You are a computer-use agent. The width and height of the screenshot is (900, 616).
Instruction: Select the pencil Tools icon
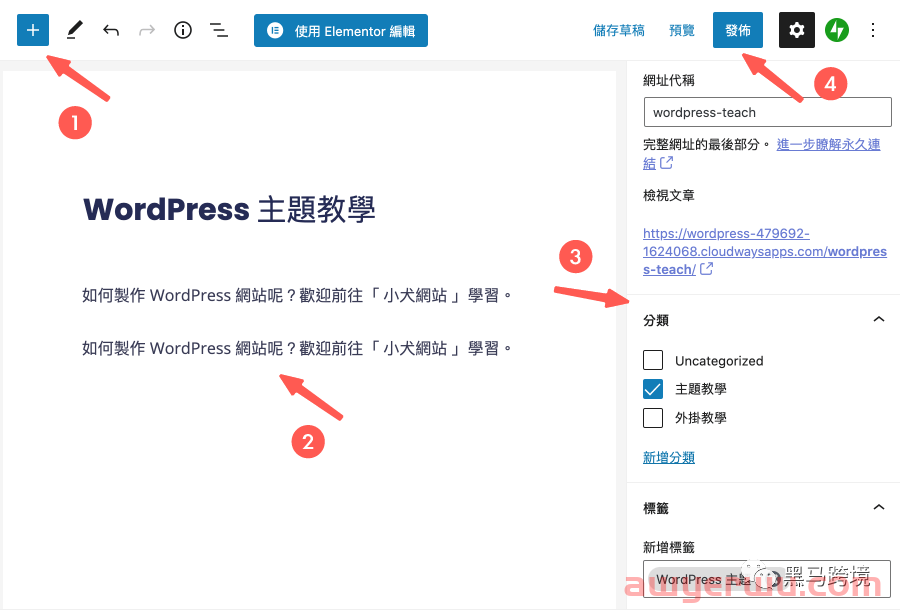point(75,30)
